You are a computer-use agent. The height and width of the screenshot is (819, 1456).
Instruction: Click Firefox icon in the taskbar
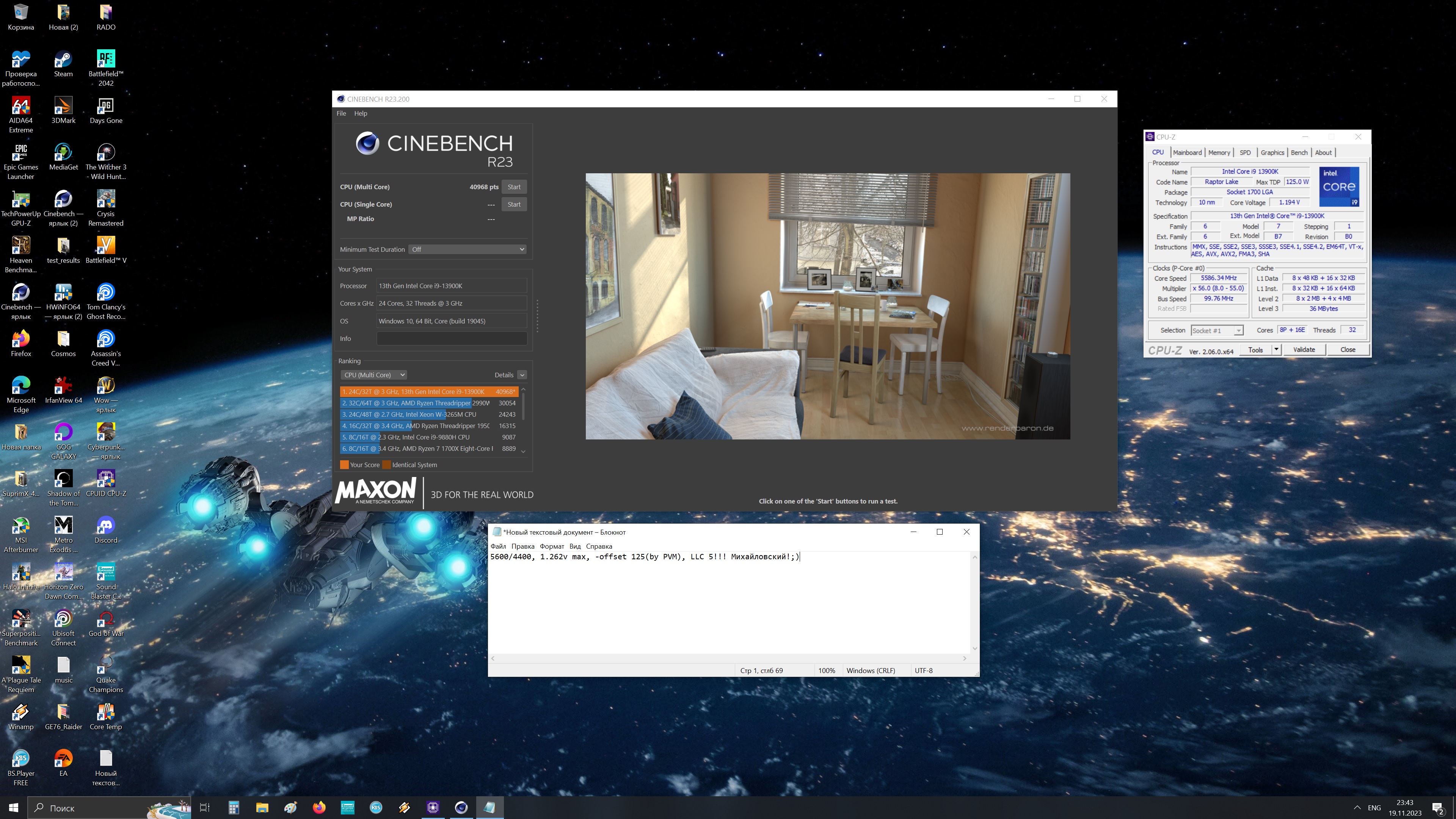click(319, 808)
